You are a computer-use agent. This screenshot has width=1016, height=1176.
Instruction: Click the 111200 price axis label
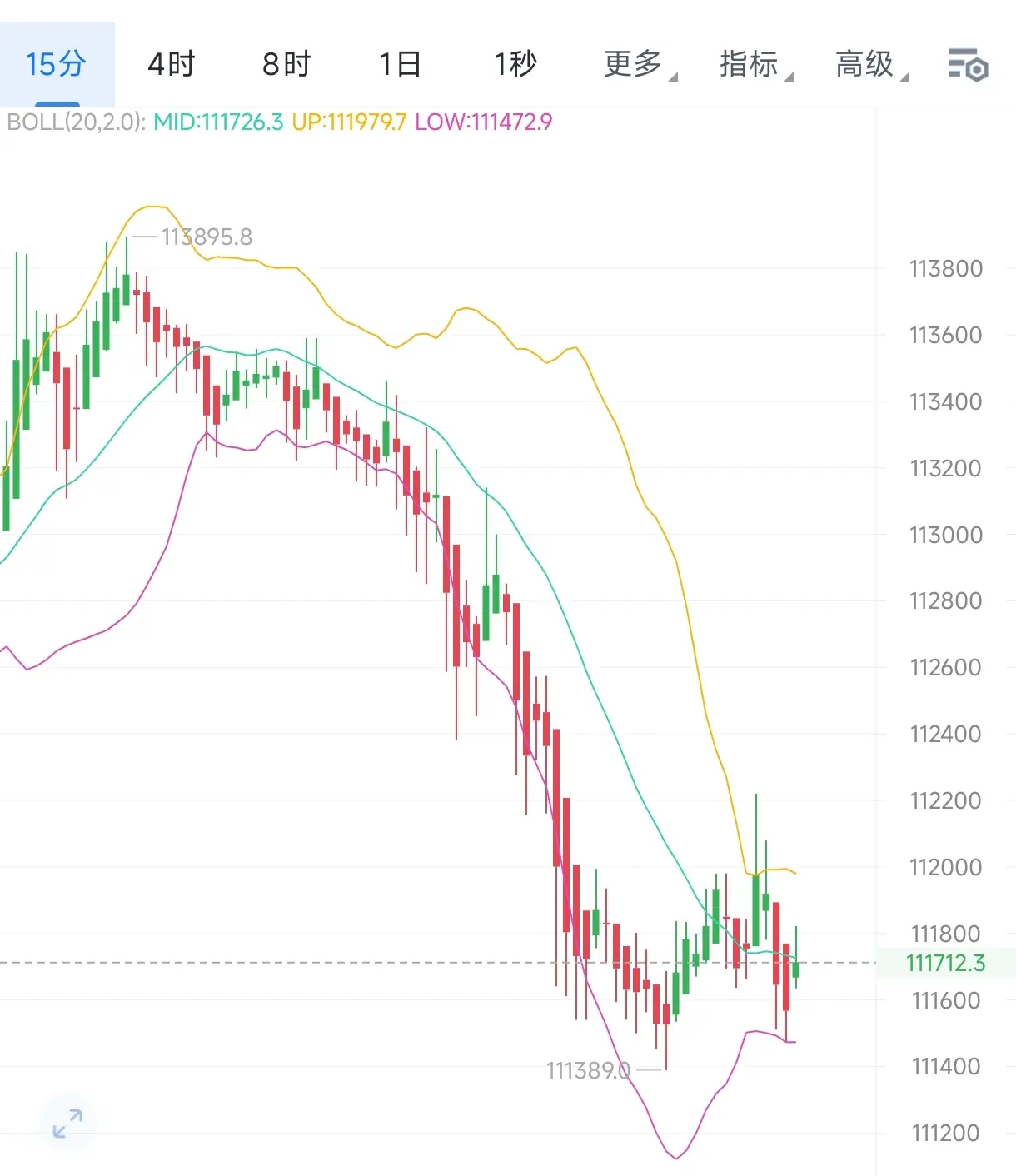[945, 1133]
